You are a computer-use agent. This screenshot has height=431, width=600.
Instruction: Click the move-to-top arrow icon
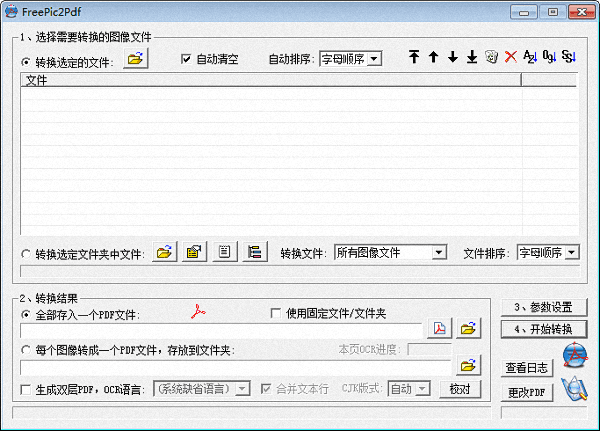click(x=414, y=58)
